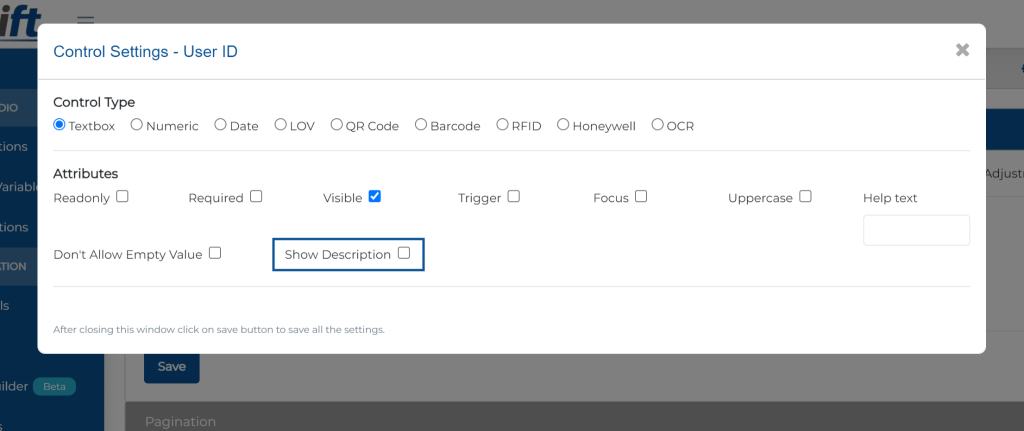
Task: Tick the Required attribute checkbox
Action: click(256, 196)
